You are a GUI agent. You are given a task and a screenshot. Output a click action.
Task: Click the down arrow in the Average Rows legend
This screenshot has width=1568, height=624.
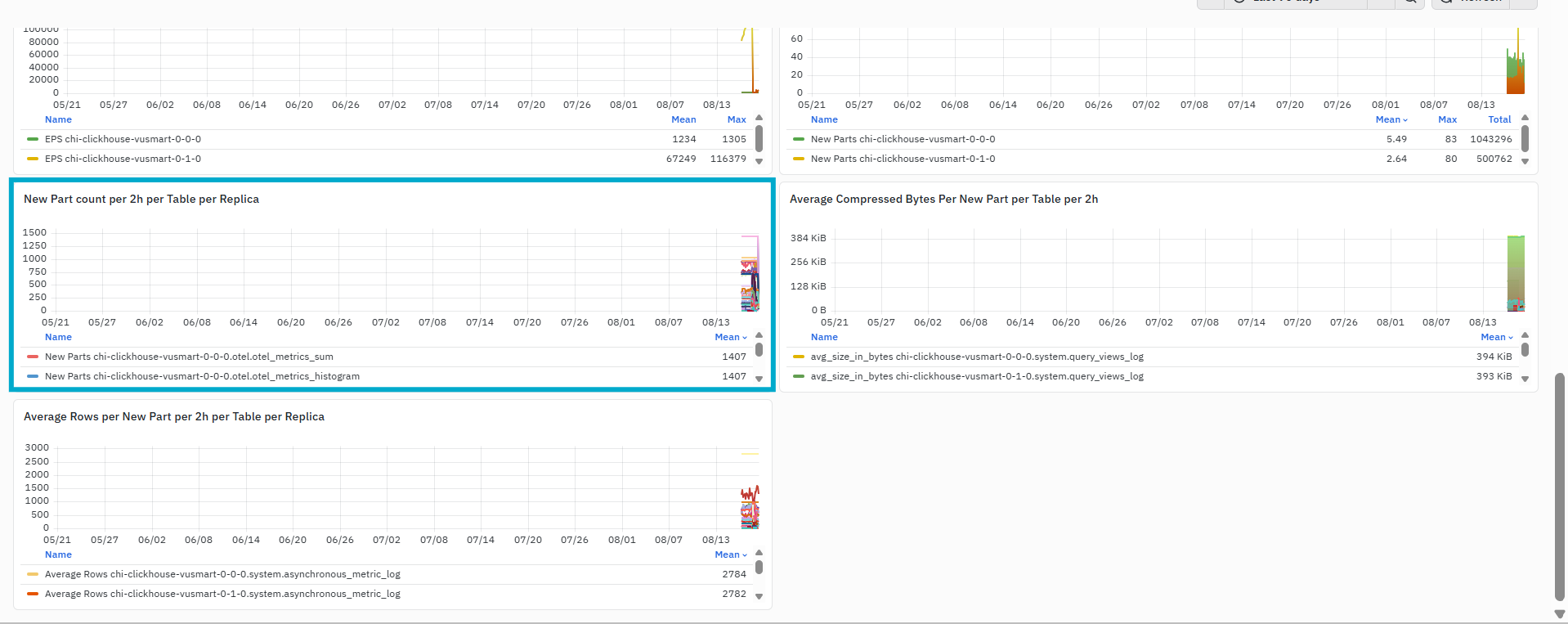(x=759, y=596)
